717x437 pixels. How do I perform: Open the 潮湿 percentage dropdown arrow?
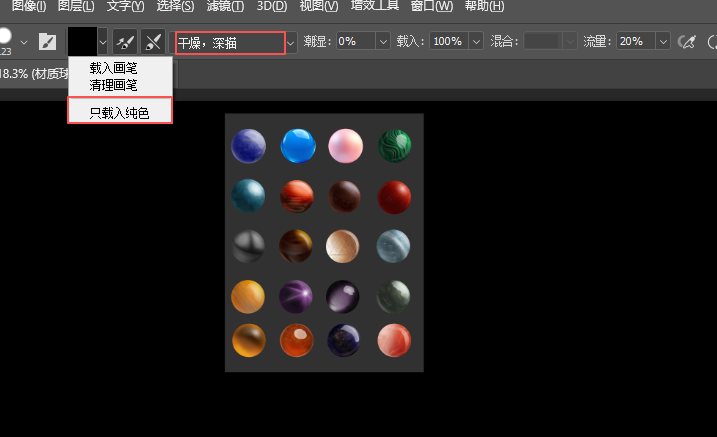pyautogui.click(x=383, y=42)
